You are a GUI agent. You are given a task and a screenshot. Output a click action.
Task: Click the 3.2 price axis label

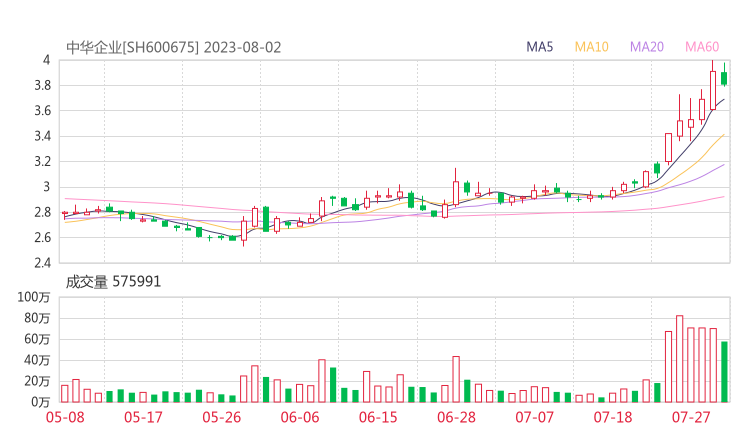coord(42,161)
